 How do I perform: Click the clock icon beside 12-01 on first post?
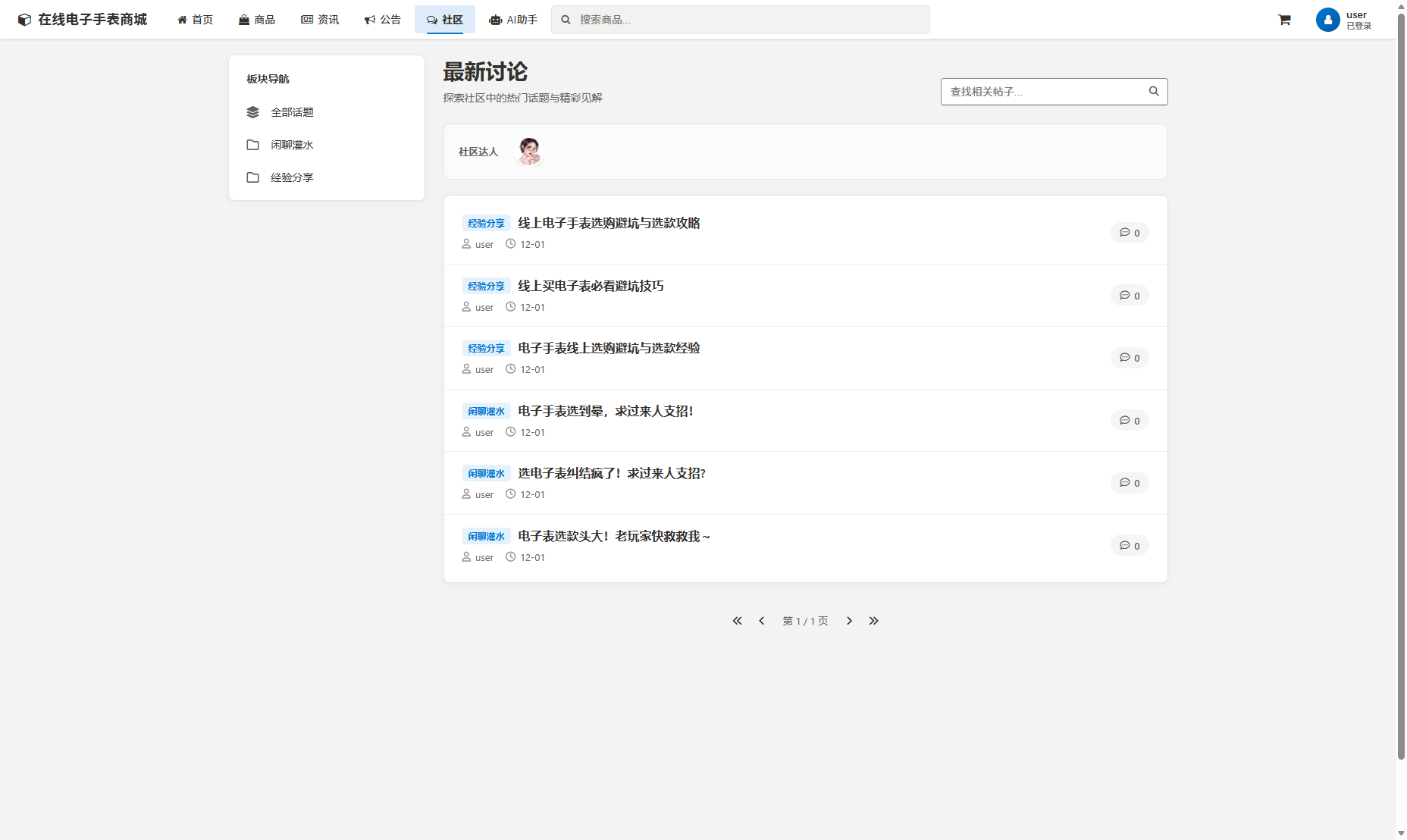pyautogui.click(x=511, y=244)
